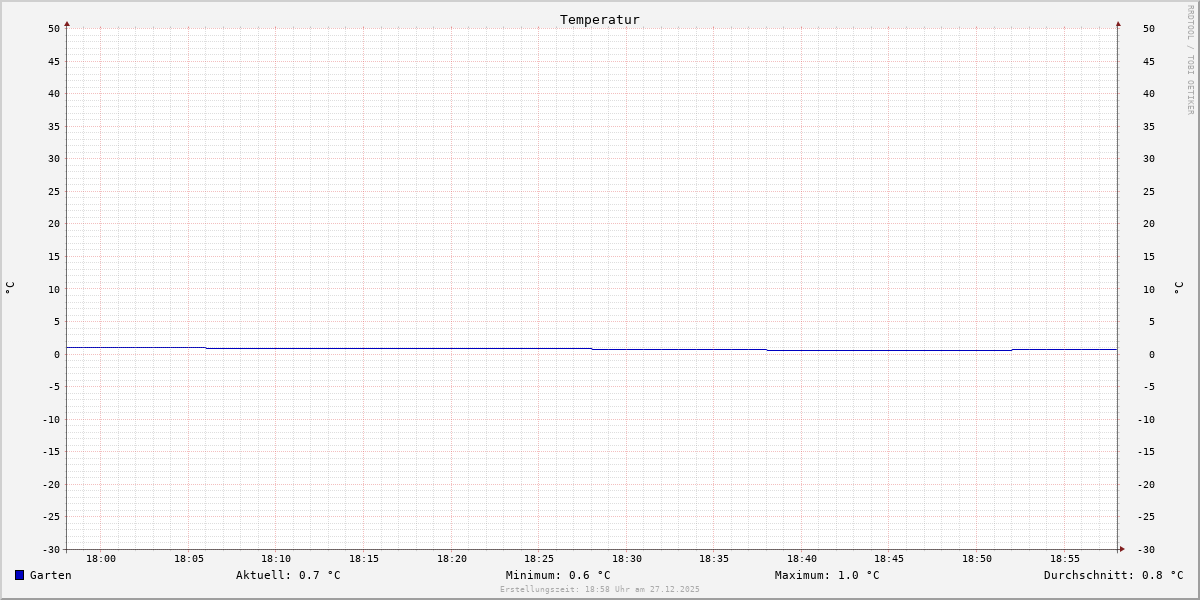Select the Maximum: 1.0 °C value
Image resolution: width=1200 pixels, height=600 pixels.
[x=827, y=575]
